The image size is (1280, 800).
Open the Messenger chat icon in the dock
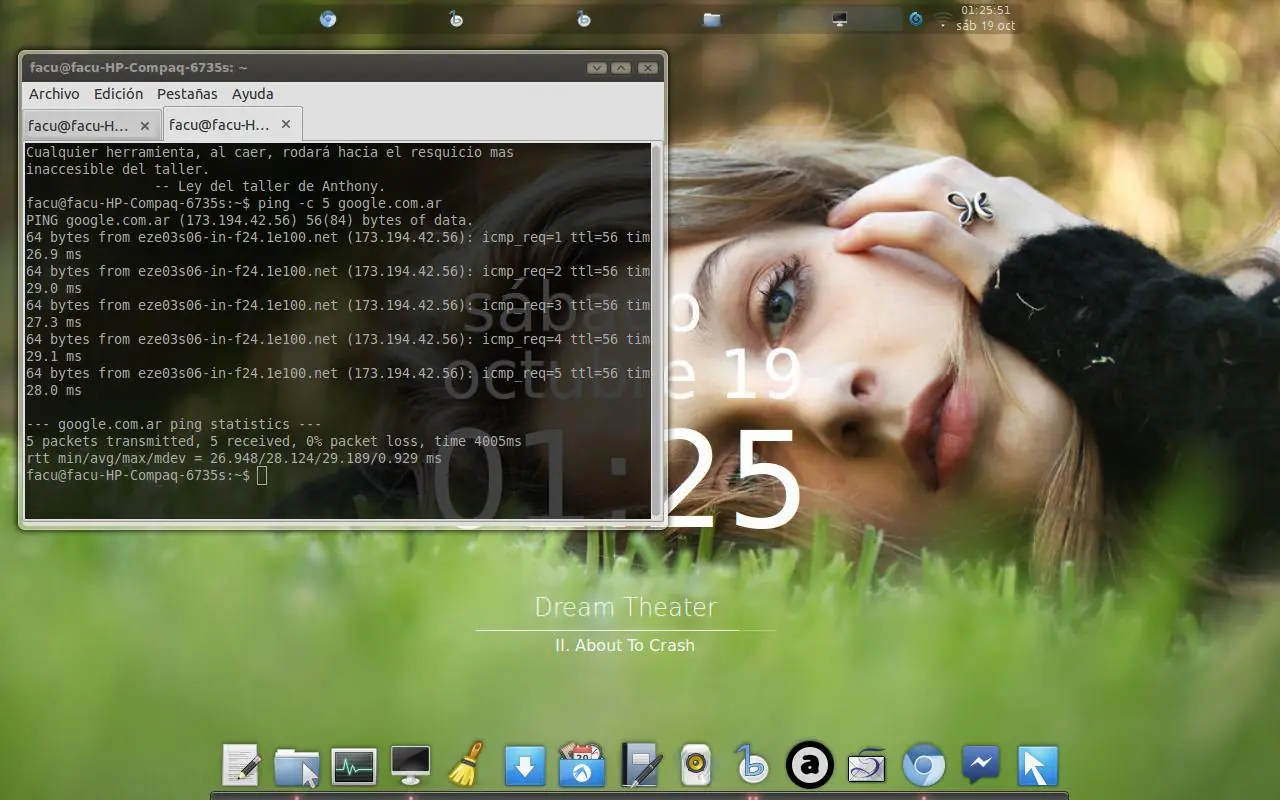pos(981,766)
